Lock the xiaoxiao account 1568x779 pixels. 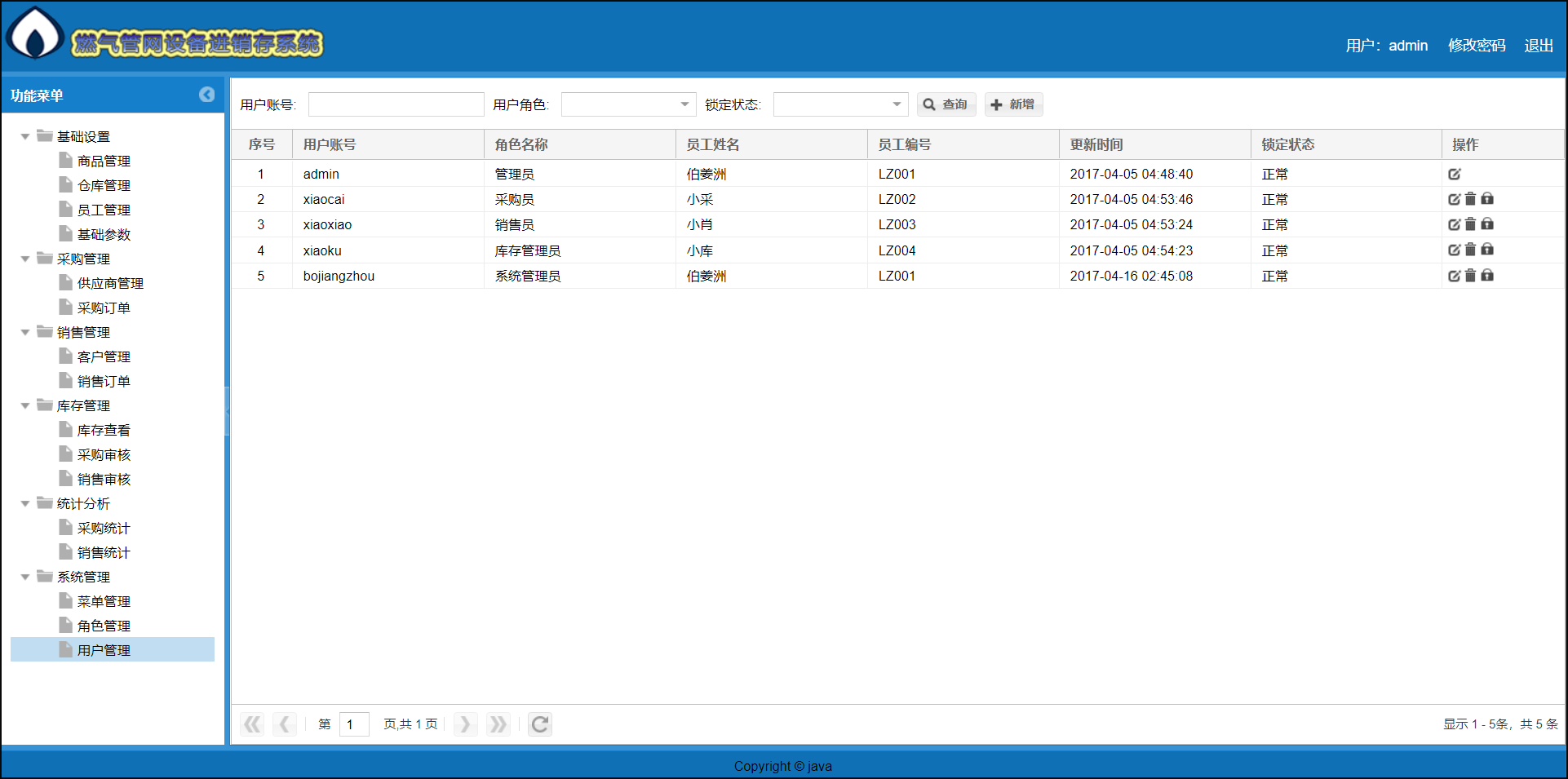point(1487,224)
